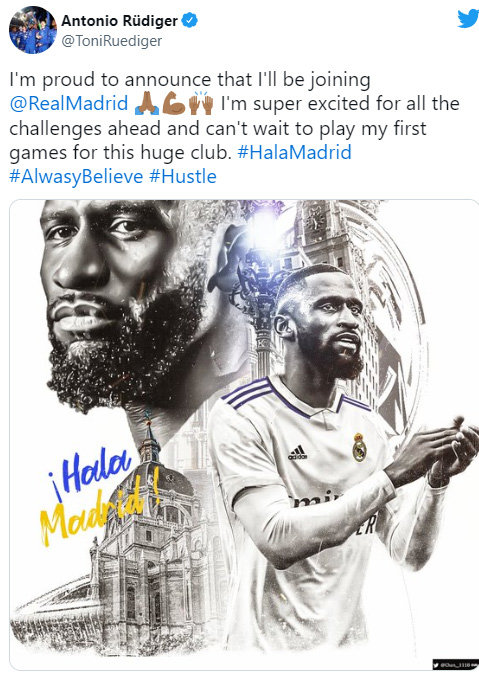Click the folded hands emoji

point(147,104)
